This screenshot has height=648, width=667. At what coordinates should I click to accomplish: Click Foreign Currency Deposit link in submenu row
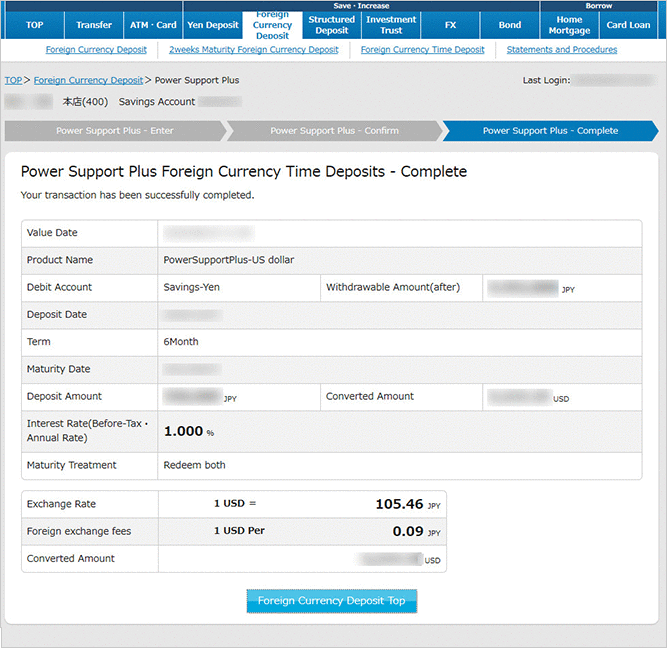coord(96,50)
